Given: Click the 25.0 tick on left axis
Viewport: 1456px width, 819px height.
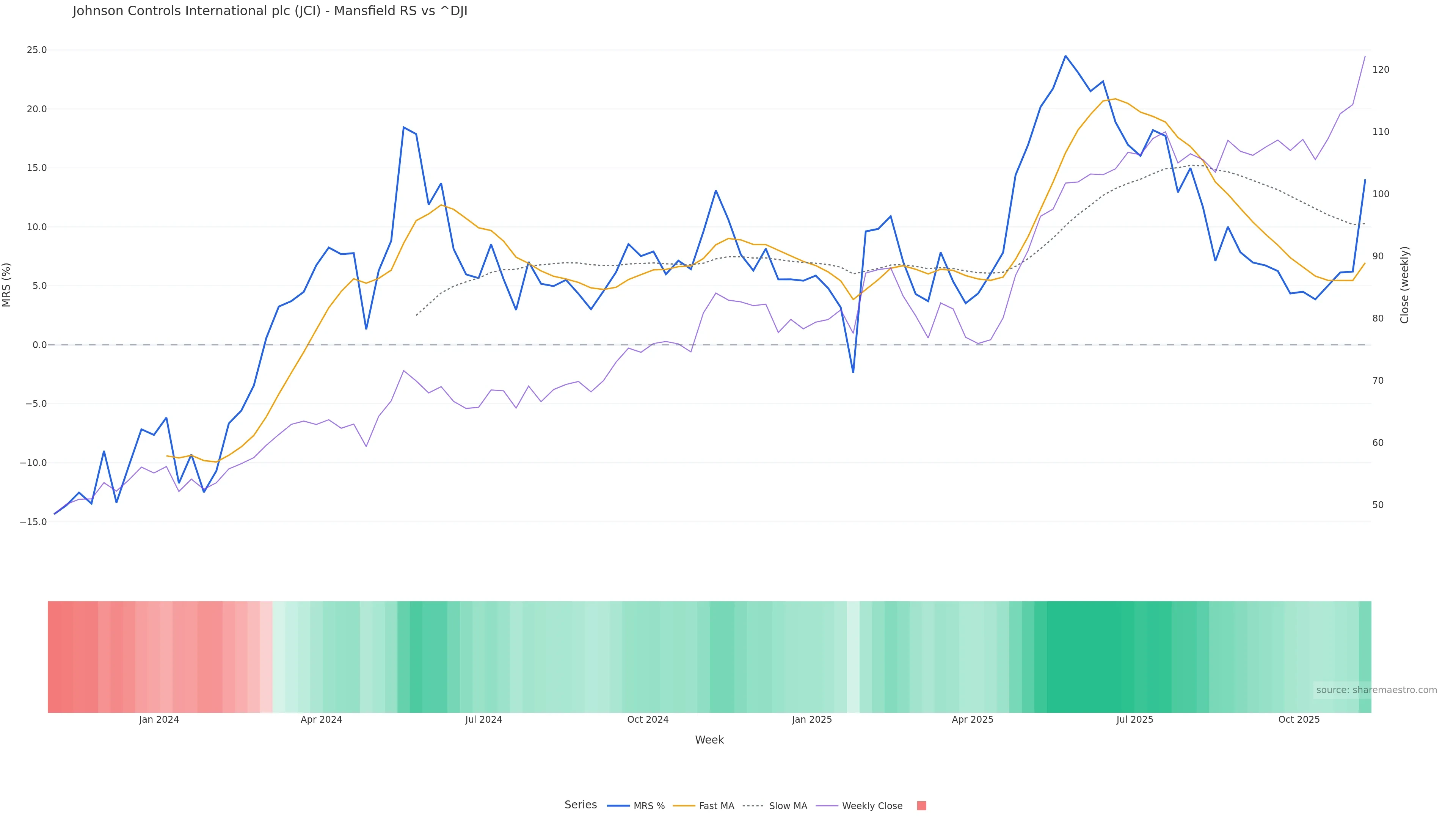Looking at the screenshot, I should coord(37,50).
